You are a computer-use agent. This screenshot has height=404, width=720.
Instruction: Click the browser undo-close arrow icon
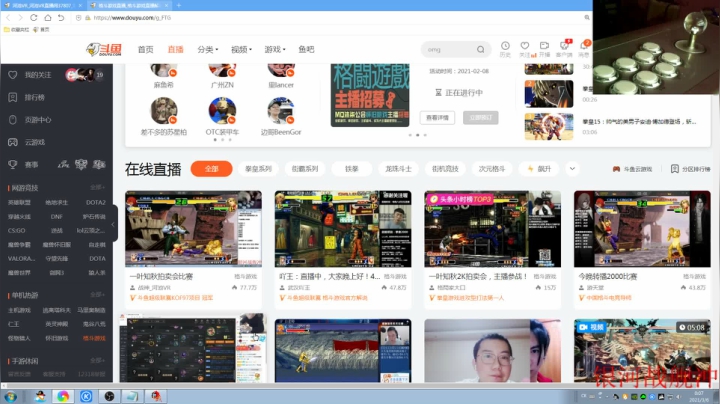61,17
